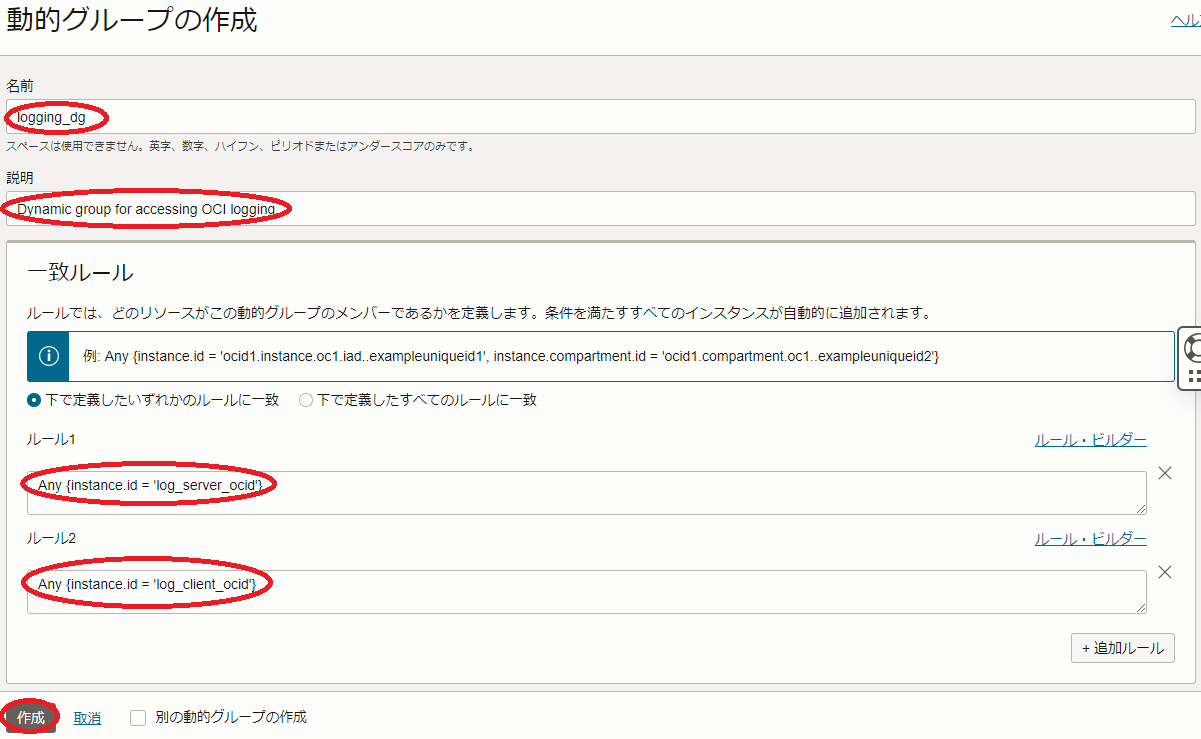Delete Rule 2 using its X icon
The width and height of the screenshot is (1201, 739).
coord(1164,572)
